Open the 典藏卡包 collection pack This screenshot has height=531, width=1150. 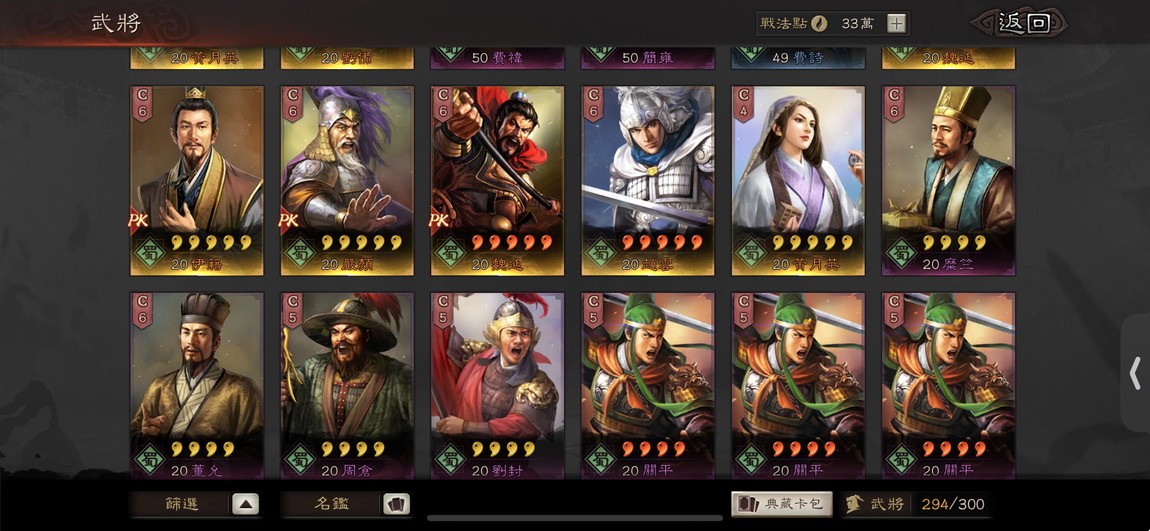tap(782, 504)
